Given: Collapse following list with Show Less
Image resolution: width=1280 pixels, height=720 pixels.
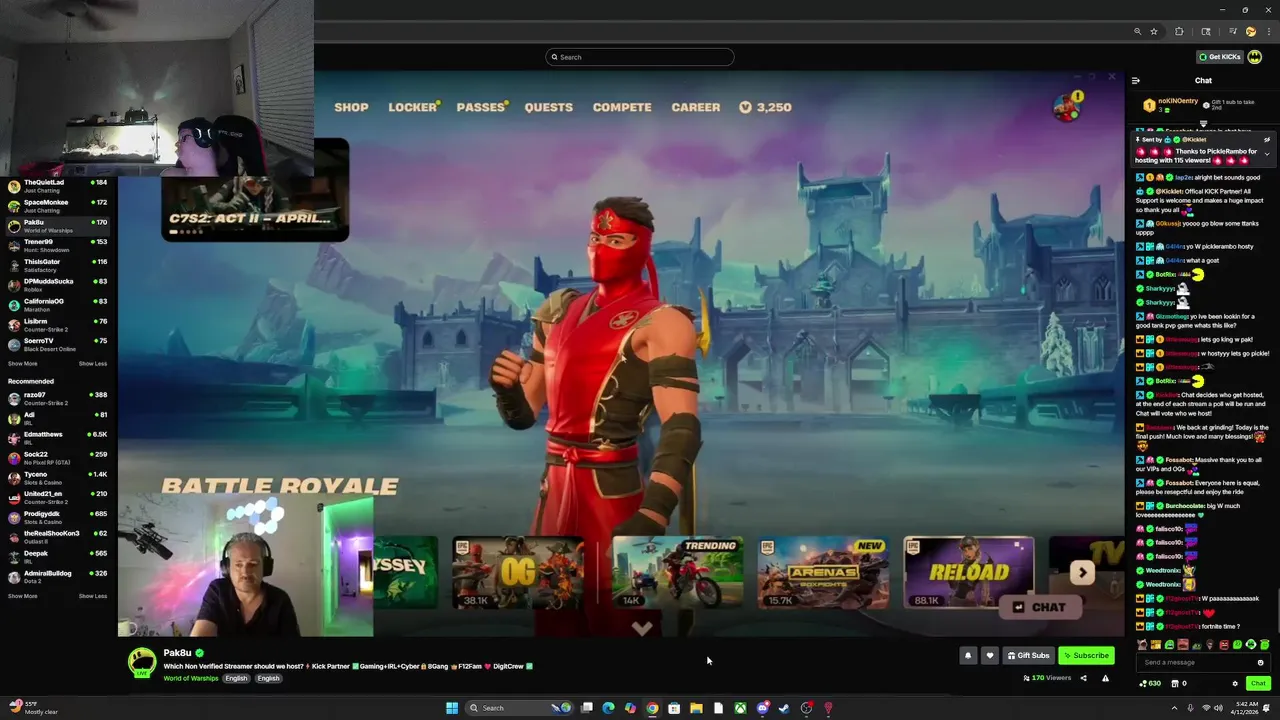Looking at the screenshot, I should [x=93, y=364].
